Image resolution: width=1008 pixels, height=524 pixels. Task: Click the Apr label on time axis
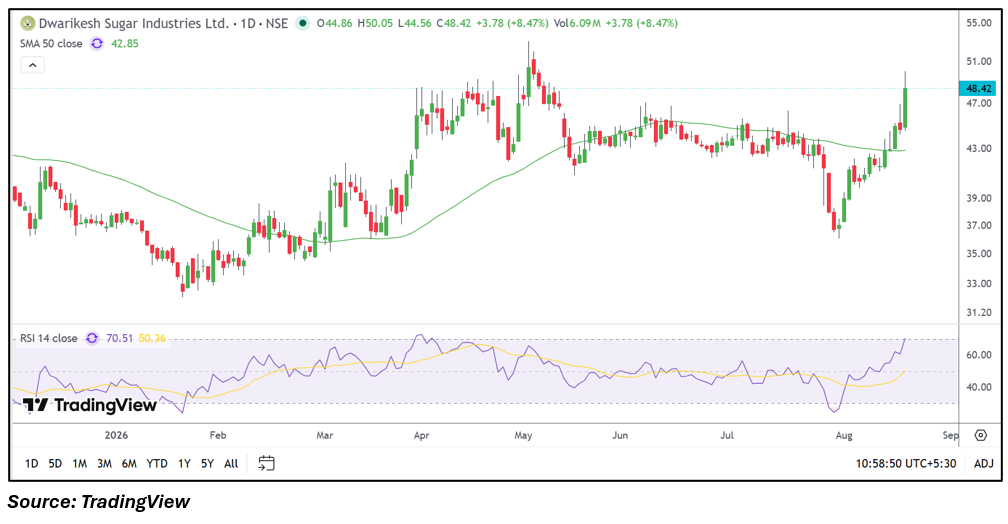pyautogui.click(x=422, y=435)
